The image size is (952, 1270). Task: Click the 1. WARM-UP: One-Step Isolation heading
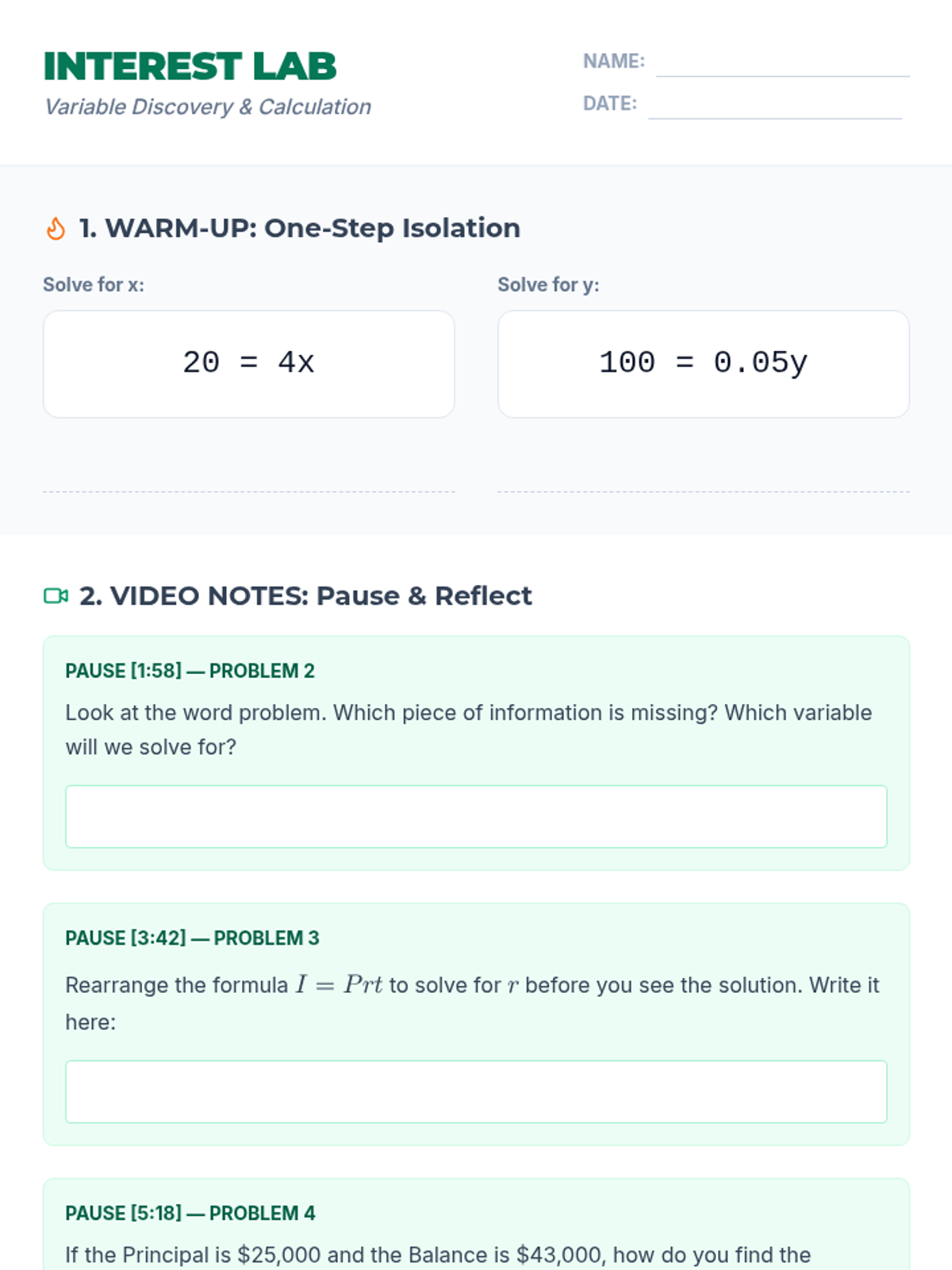tap(300, 228)
